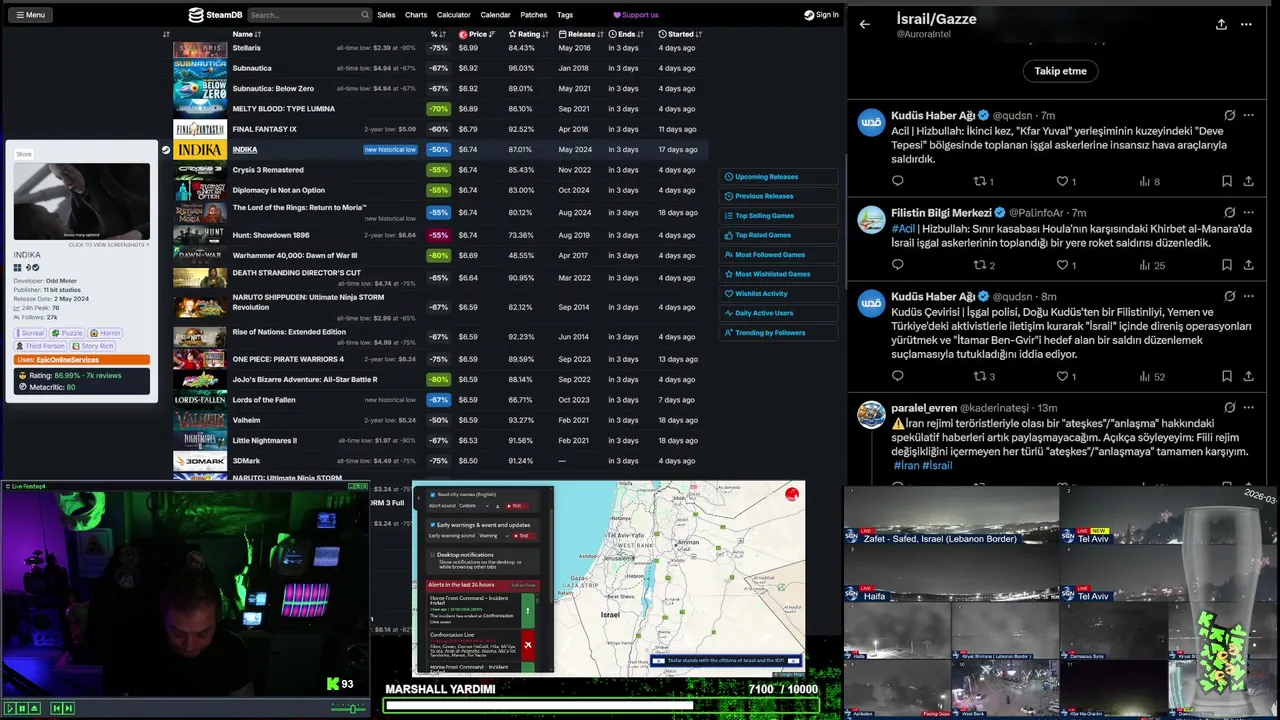Open more menu on Filistin Bilgi Merkezi tweet
The width and height of the screenshot is (1280, 720).
tap(1248, 213)
